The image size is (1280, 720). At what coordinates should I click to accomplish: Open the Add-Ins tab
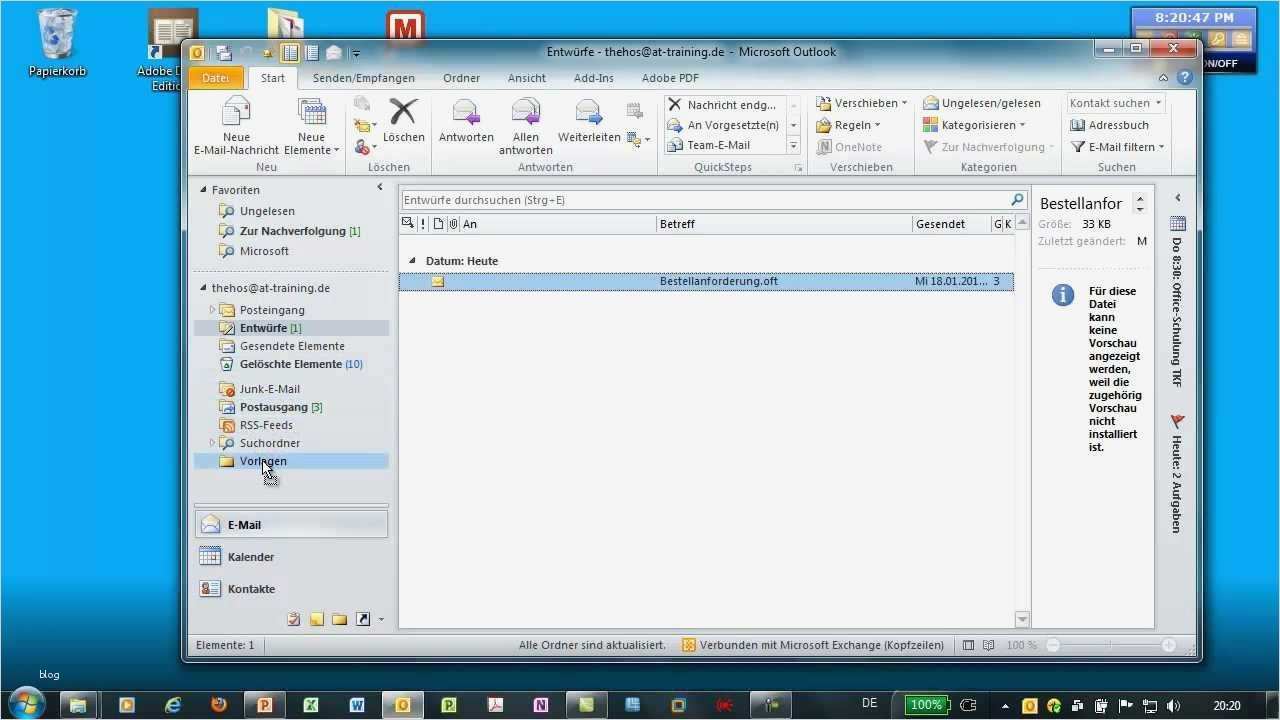(594, 78)
